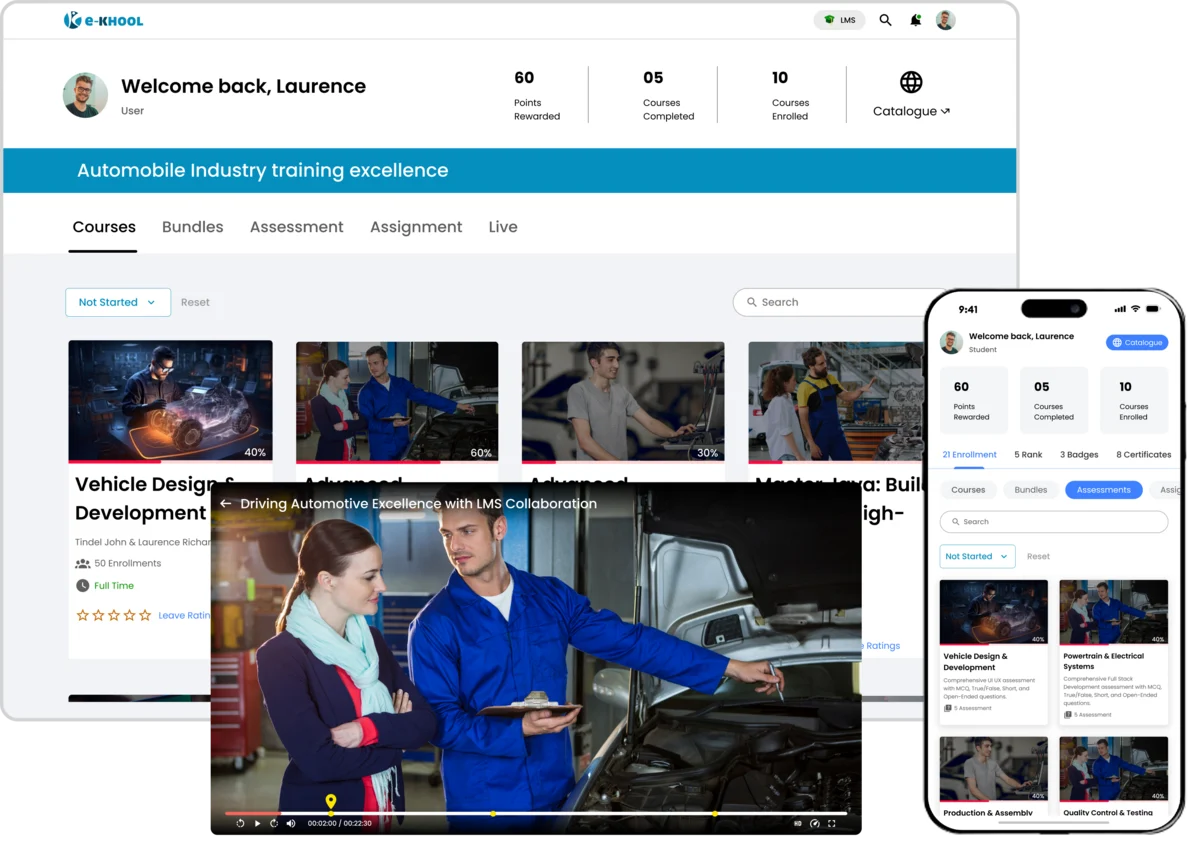Tap the Catalogue button on the phone screen
Image resolution: width=1200 pixels, height=847 pixels.
click(x=1137, y=342)
